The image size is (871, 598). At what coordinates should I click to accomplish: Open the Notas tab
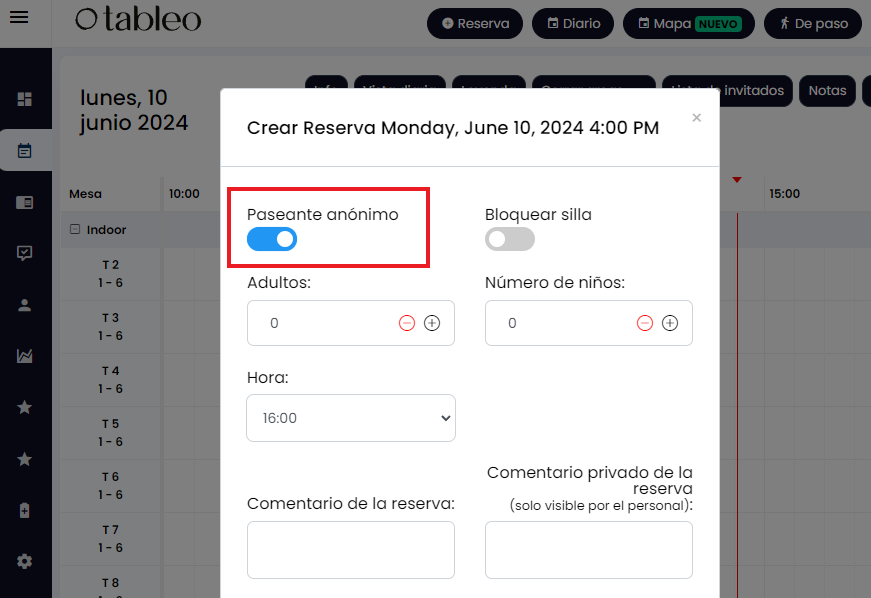828,91
